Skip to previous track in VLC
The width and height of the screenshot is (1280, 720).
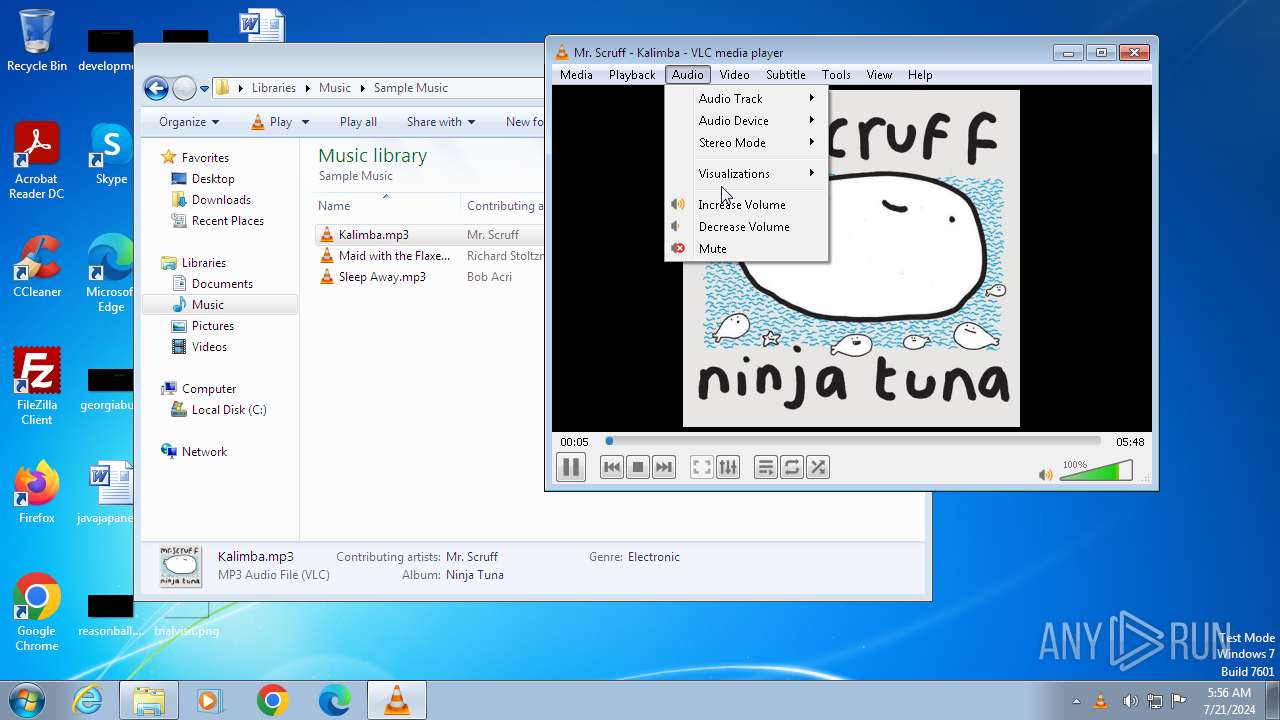(612, 467)
